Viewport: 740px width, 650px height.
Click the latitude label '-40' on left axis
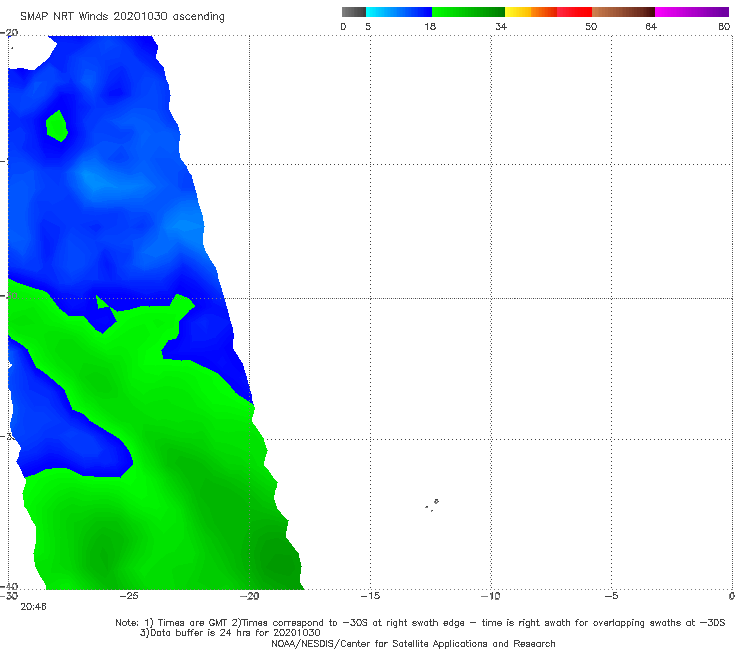click(x=9, y=587)
